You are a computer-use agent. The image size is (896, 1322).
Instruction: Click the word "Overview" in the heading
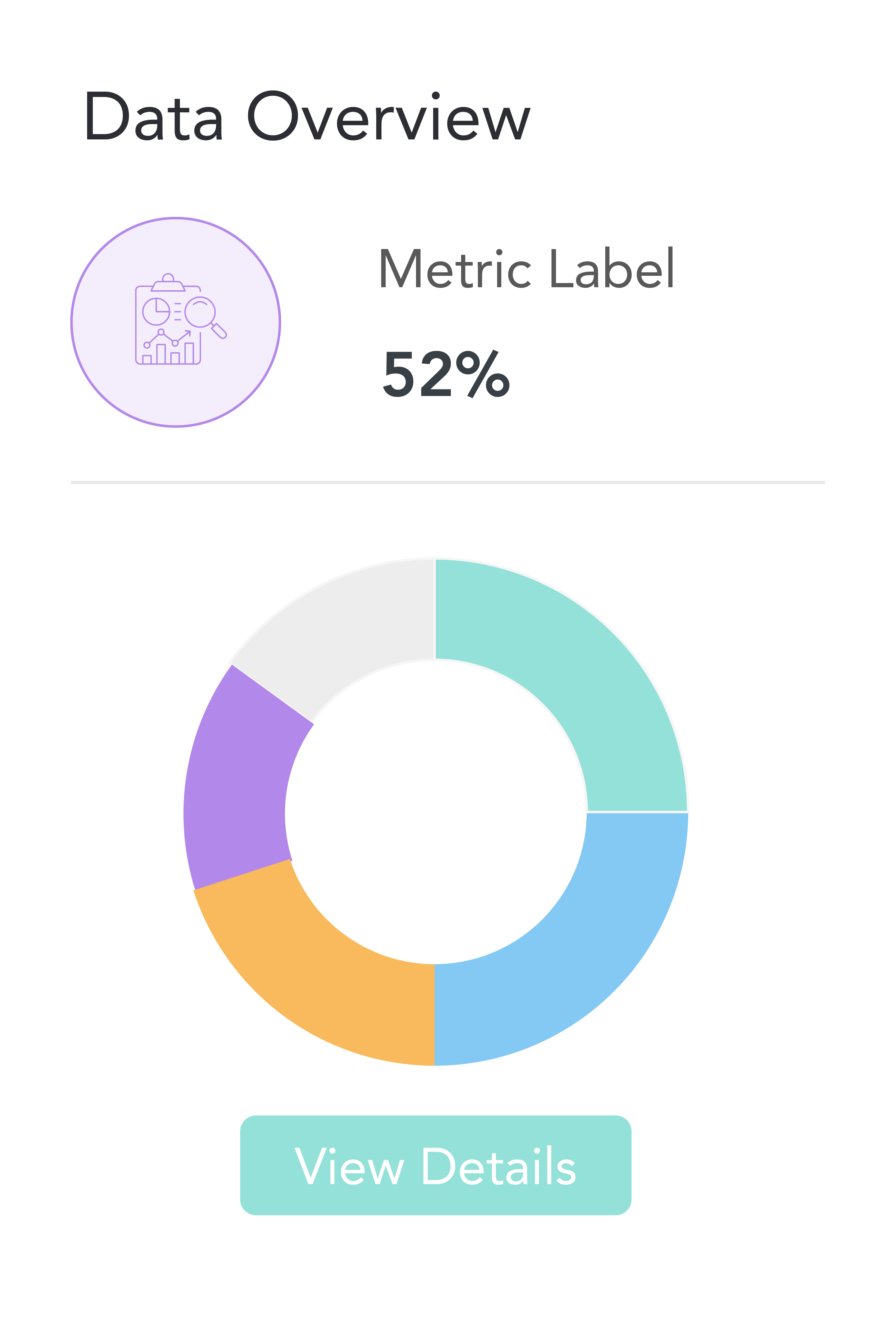389,116
